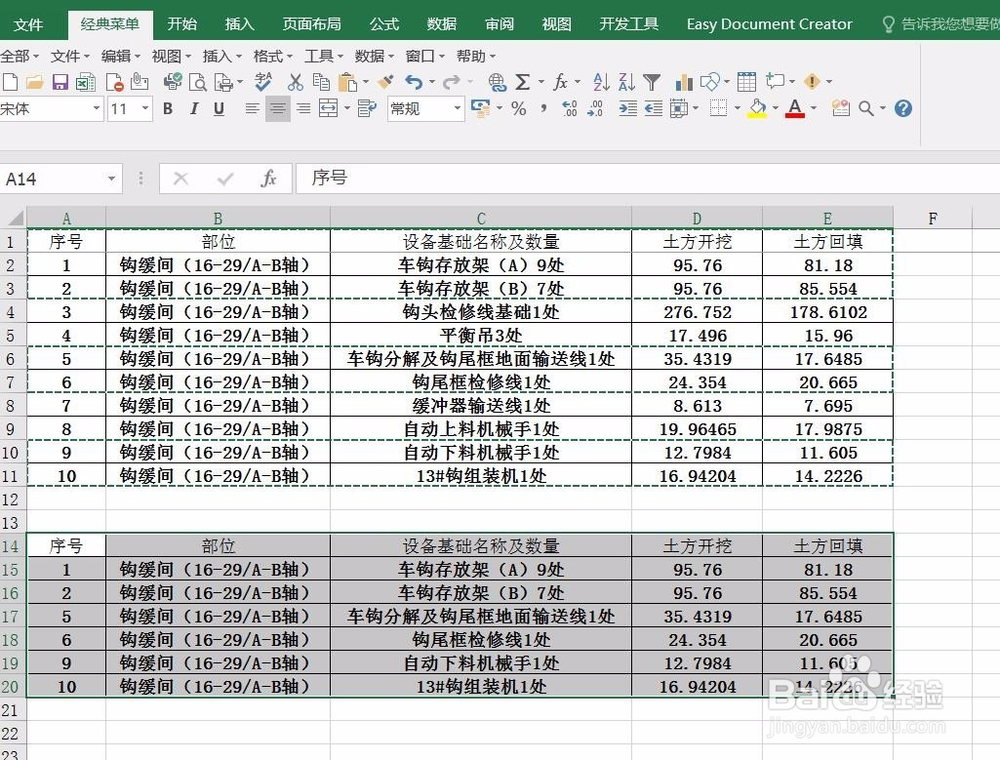Open the 公式 ribbon tab

[x=384, y=24]
